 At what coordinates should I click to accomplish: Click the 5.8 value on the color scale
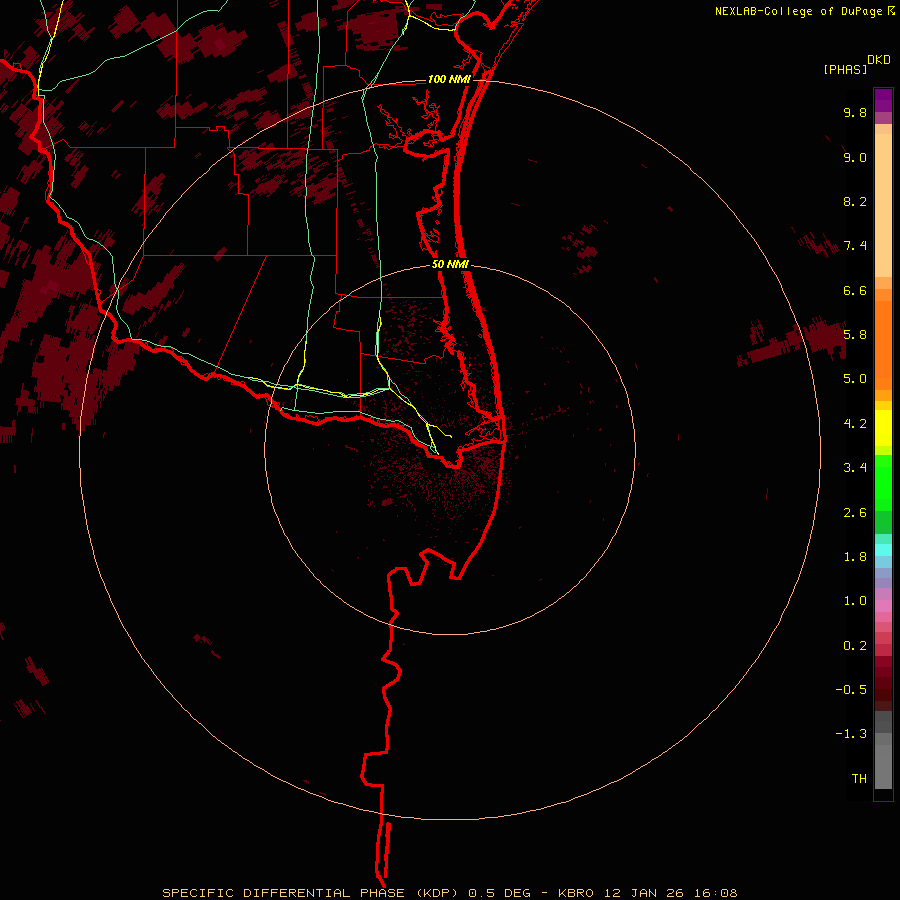855,335
